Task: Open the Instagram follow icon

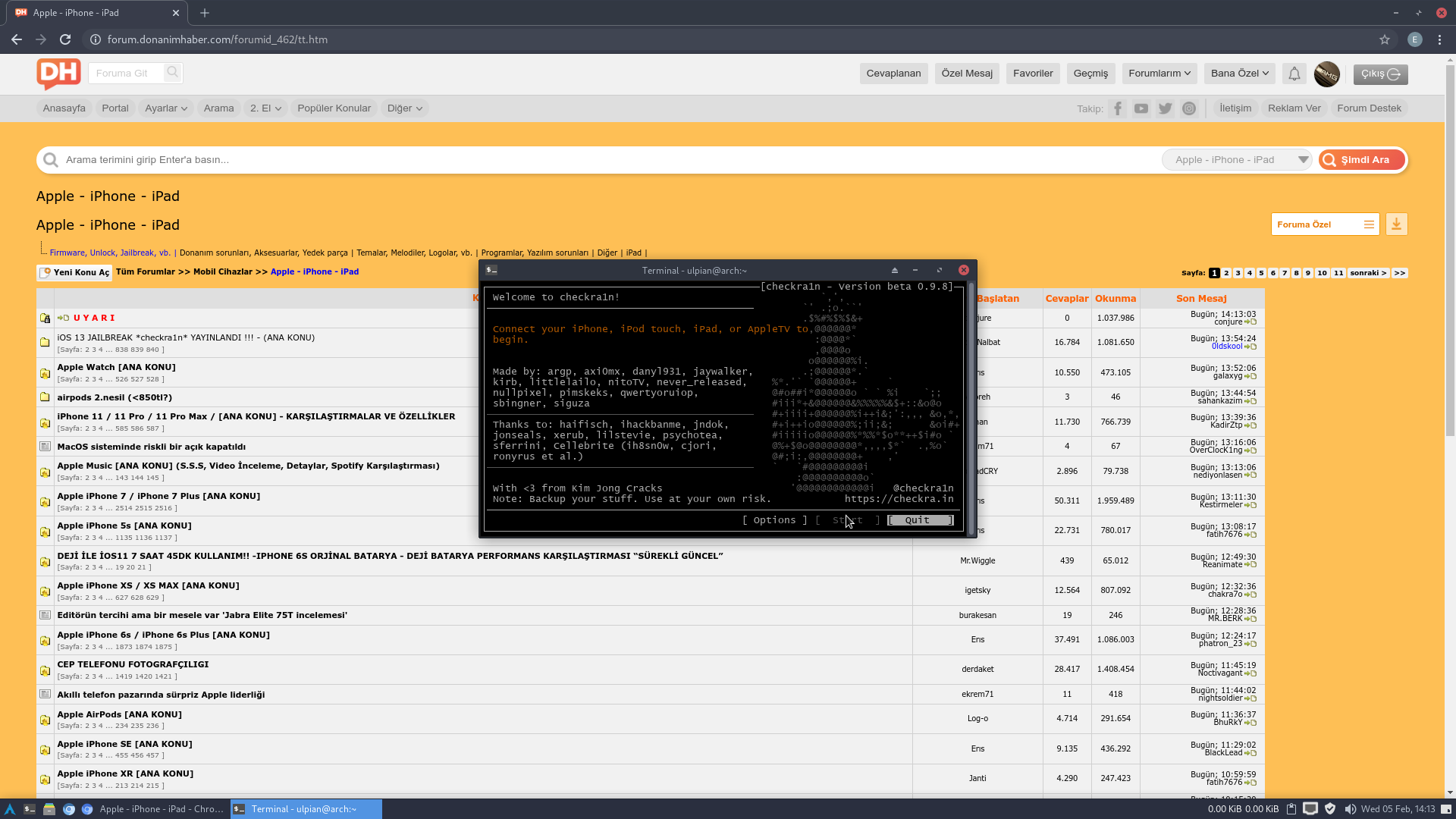Action: (x=1189, y=108)
